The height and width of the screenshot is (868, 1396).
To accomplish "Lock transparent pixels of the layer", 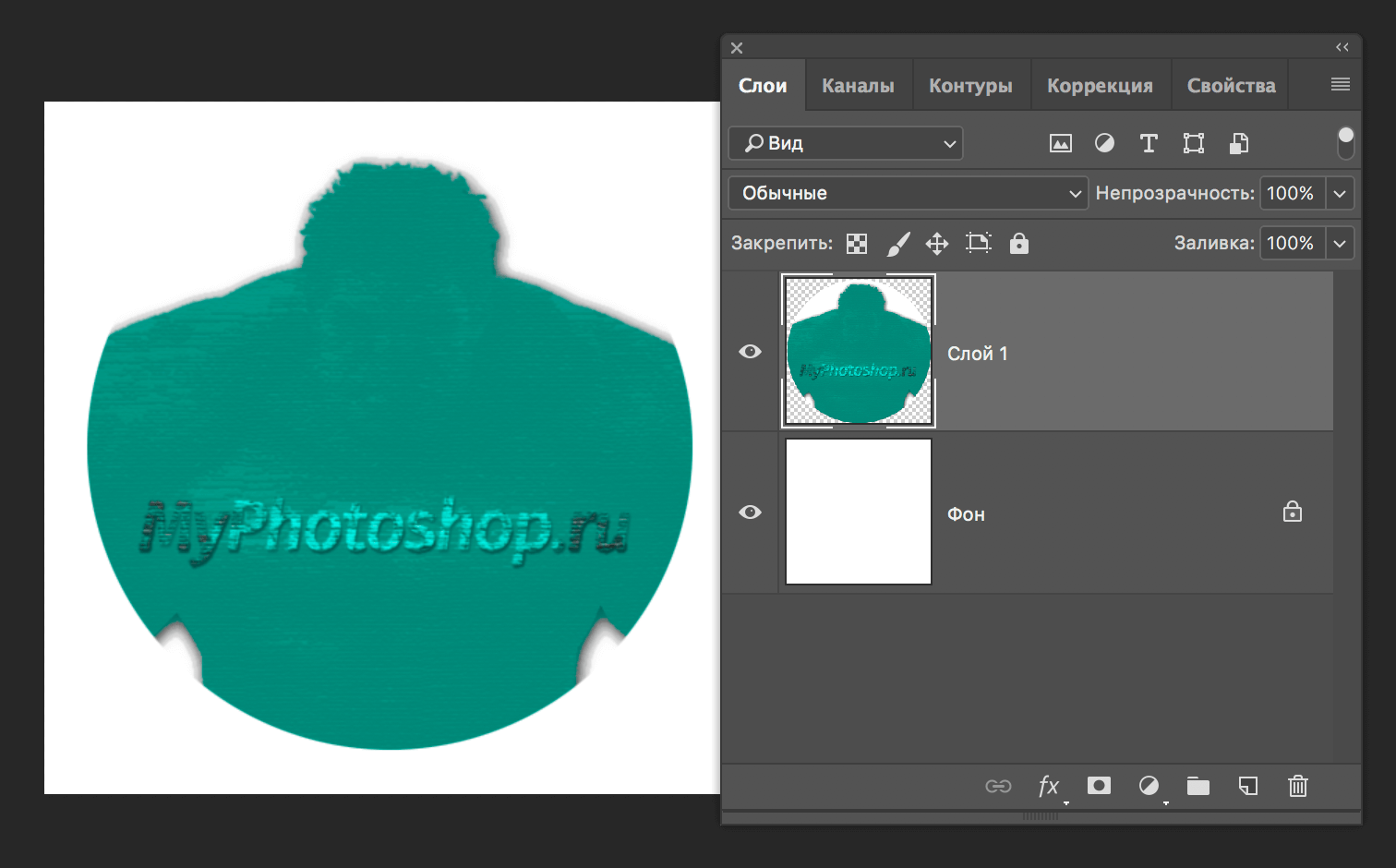I will click(x=856, y=243).
